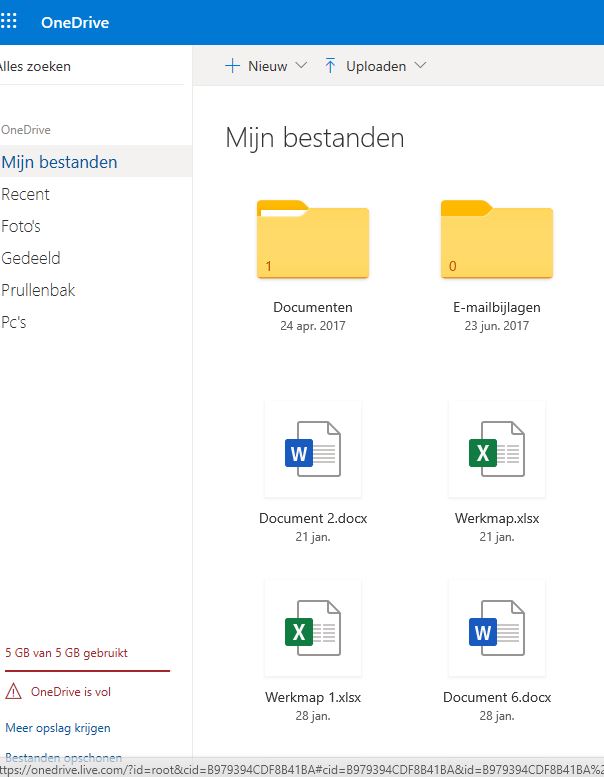This screenshot has height=777, width=604.
Task: Open Pc's in the sidebar
Action: 13,322
